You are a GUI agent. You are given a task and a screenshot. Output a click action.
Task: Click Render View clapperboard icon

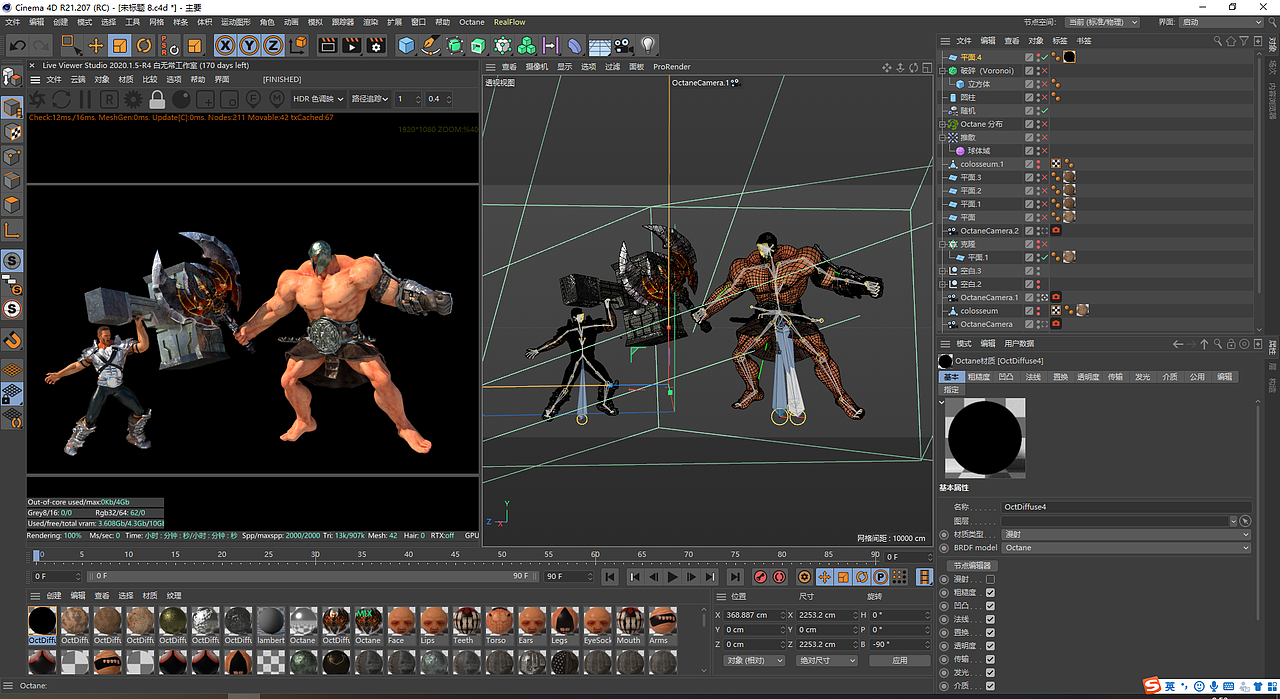[327, 45]
